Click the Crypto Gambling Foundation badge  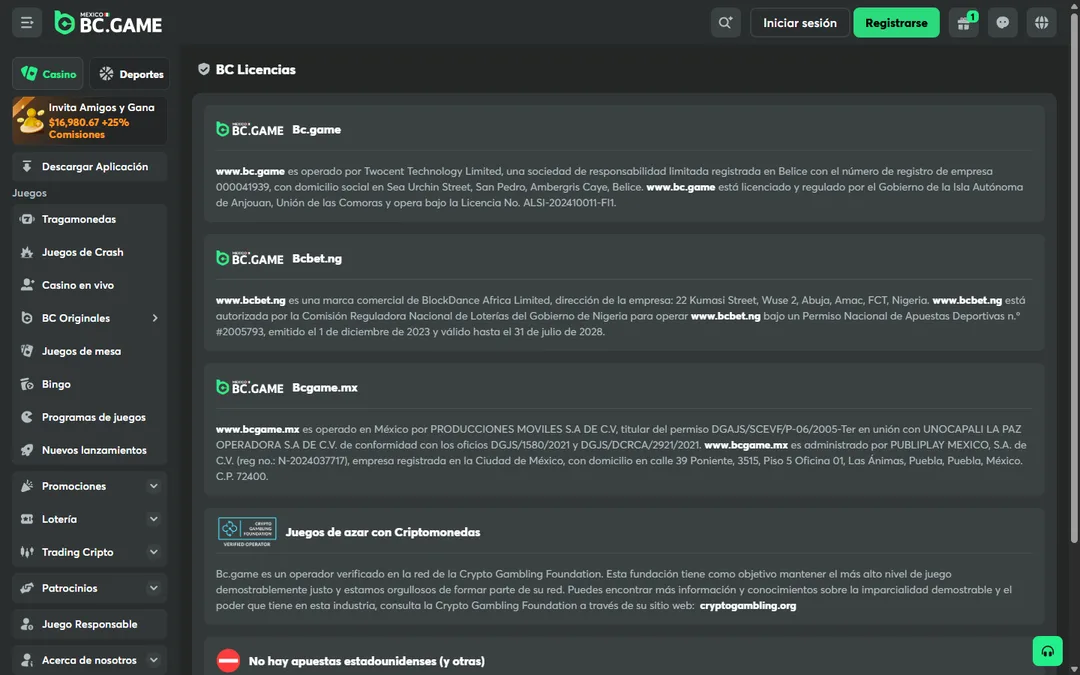point(247,532)
